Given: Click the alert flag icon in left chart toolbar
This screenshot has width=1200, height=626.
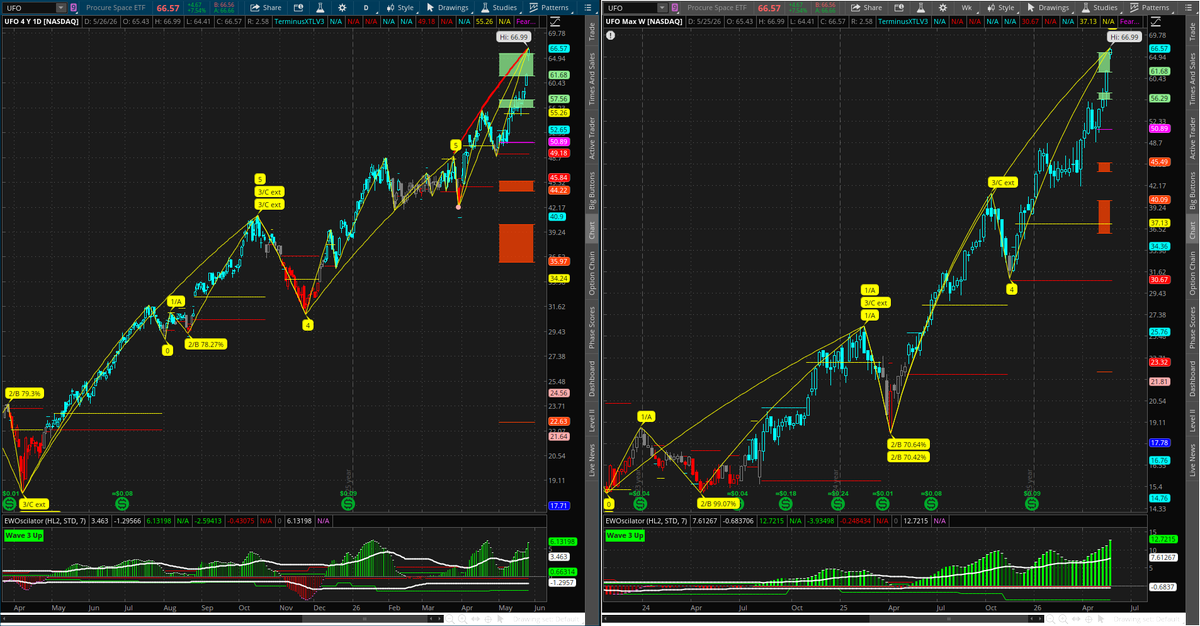Looking at the screenshot, I should click(298, 8).
